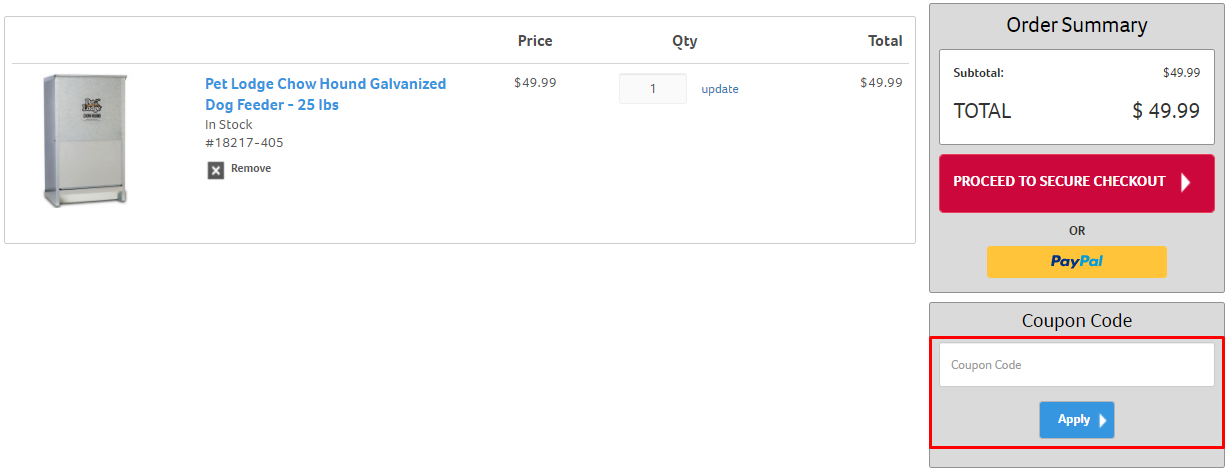Open the Pet Lodge dog feeder image
This screenshot has width=1232, height=474.
[85, 140]
